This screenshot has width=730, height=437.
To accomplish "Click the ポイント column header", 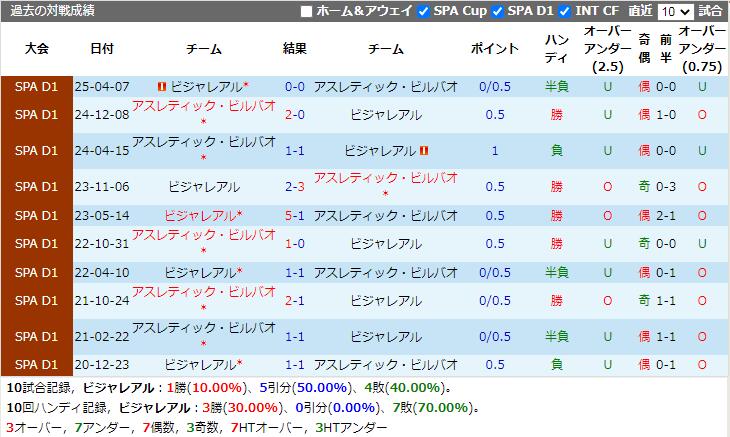I will tap(494, 48).
